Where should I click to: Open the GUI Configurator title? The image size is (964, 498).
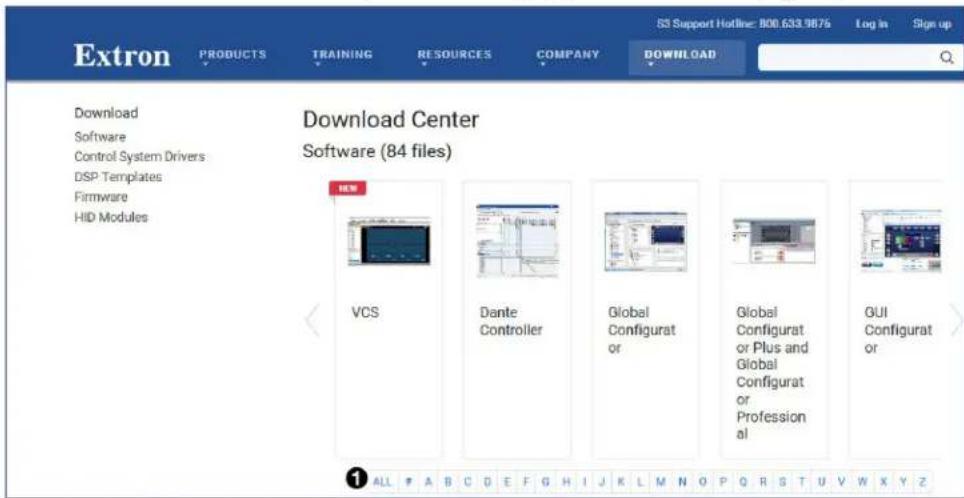[x=898, y=330]
